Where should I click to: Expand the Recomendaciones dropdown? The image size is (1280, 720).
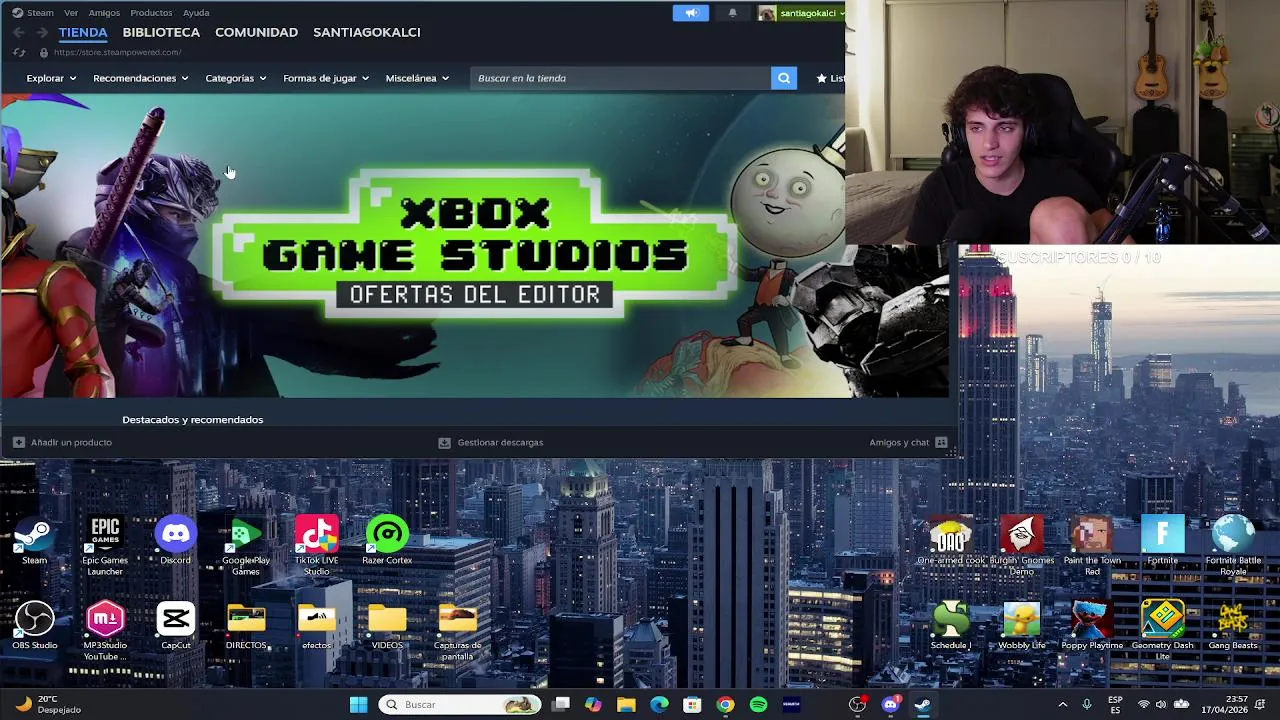141,78
